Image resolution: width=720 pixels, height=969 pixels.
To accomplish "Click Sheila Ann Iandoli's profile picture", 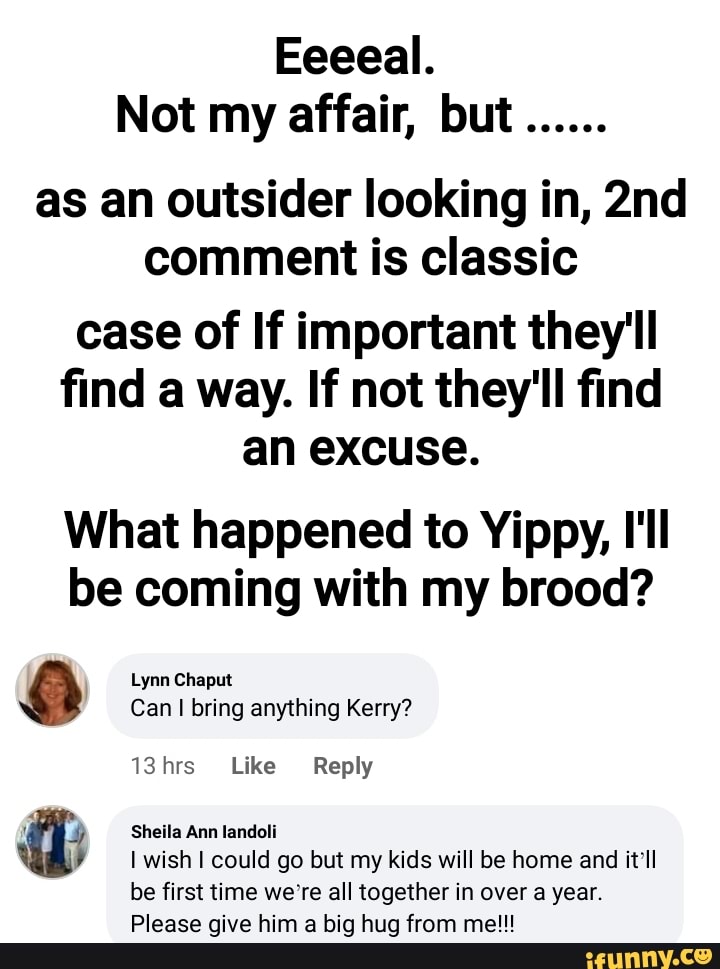I will coord(53,842).
